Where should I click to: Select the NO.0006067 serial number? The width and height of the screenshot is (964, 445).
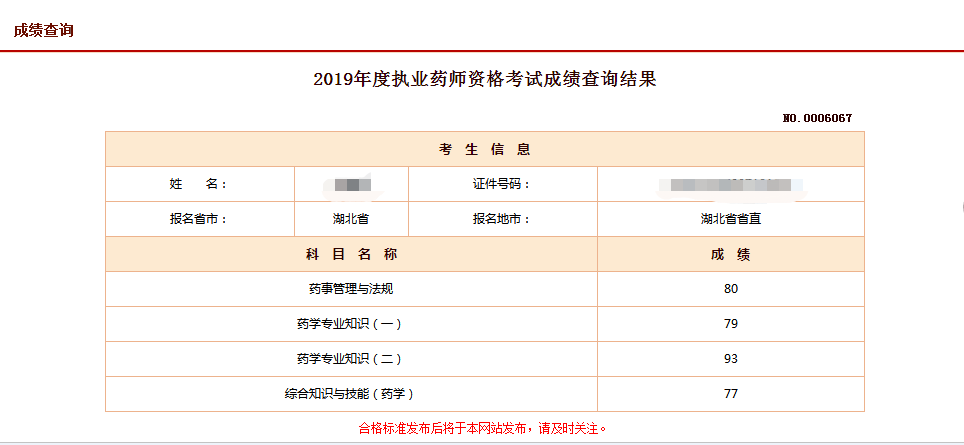click(x=817, y=118)
